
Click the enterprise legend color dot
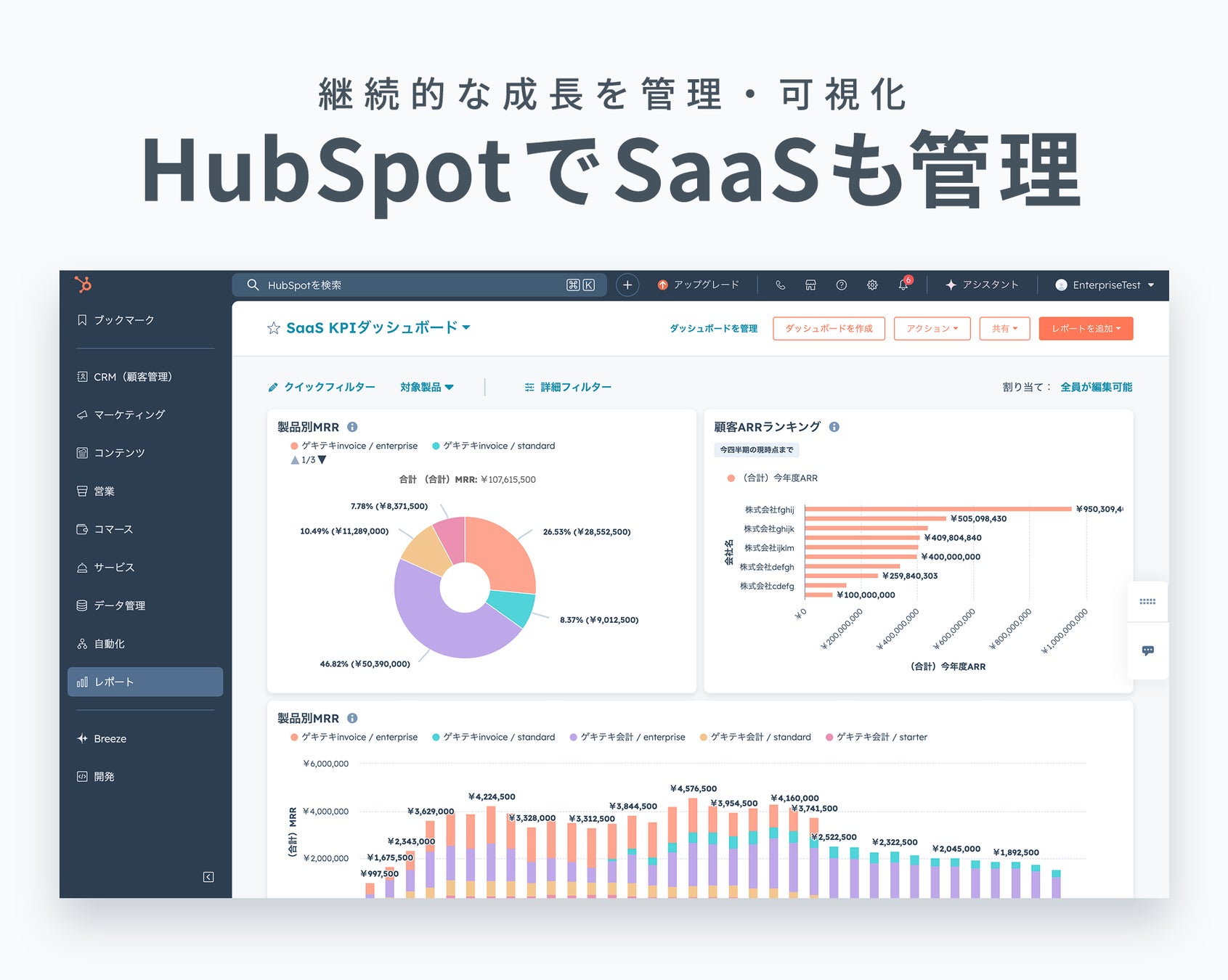coord(293,445)
